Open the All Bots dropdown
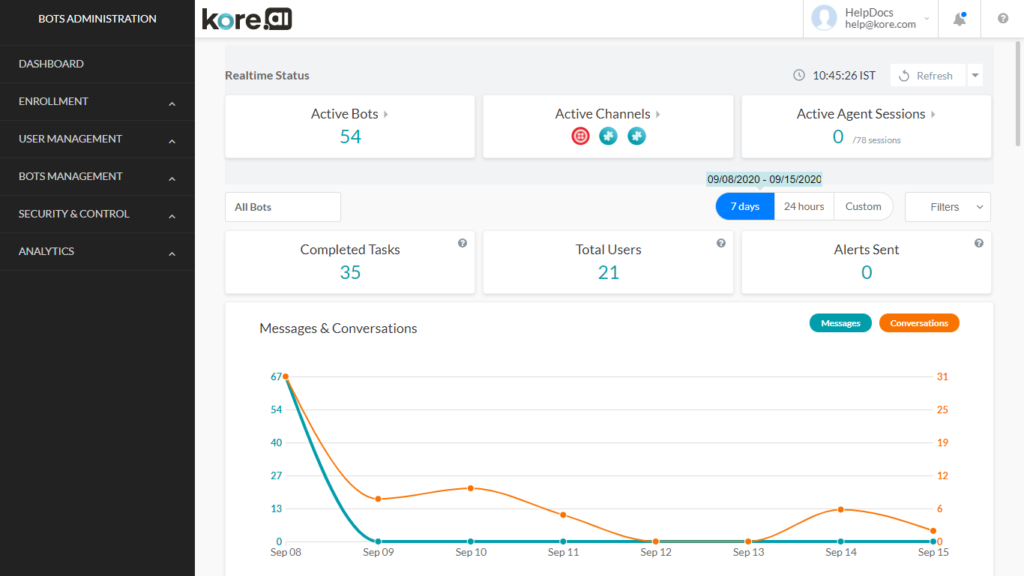 click(x=282, y=206)
